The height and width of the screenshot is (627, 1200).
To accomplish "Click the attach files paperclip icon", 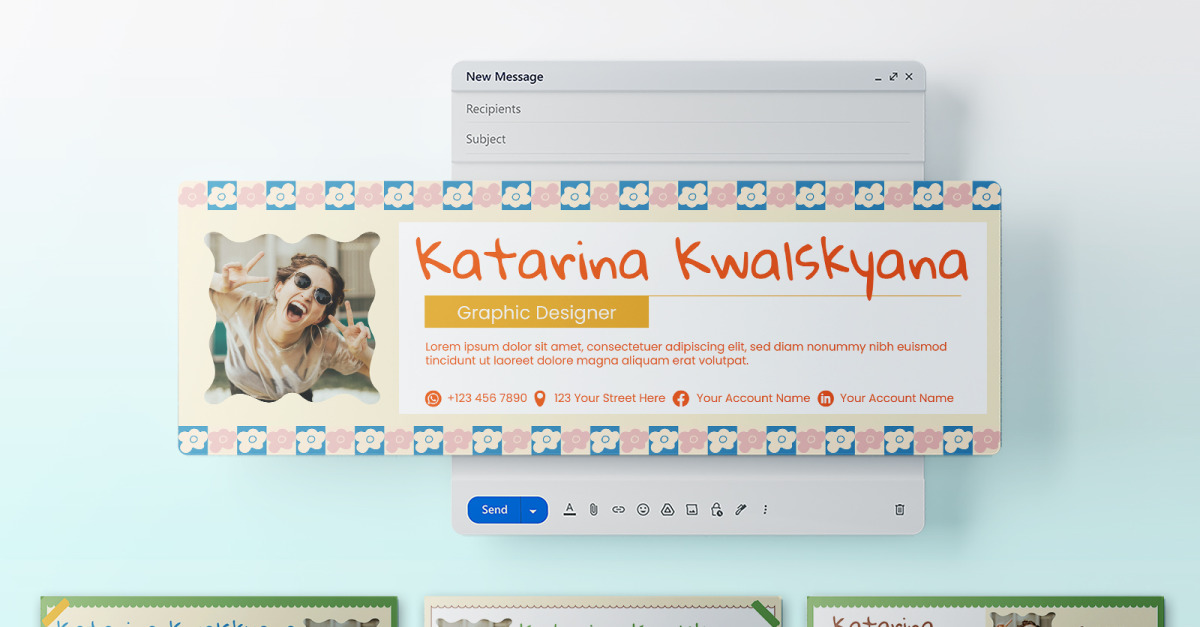I will 593,510.
